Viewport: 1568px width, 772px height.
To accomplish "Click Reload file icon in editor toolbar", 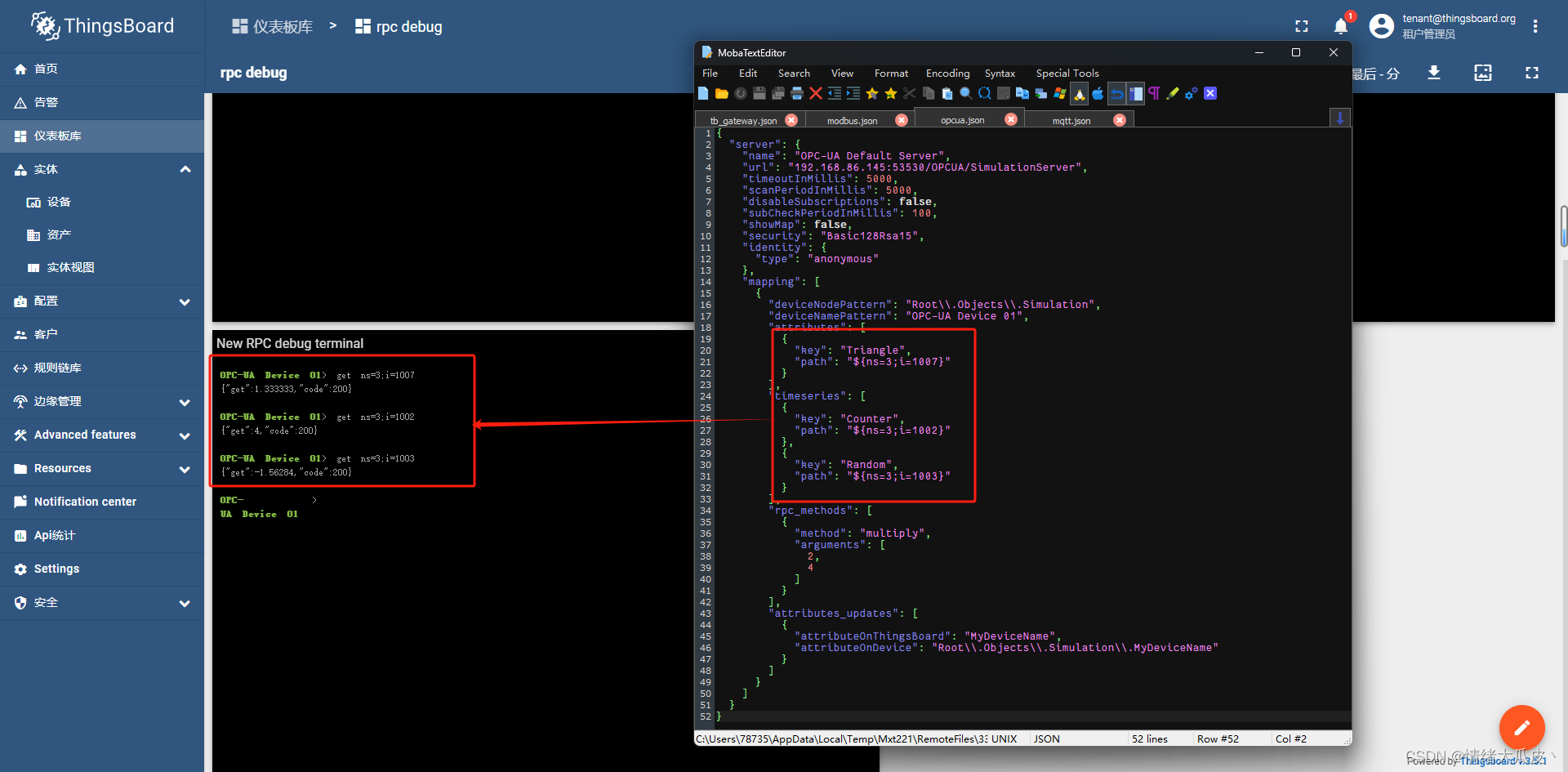I will [741, 93].
